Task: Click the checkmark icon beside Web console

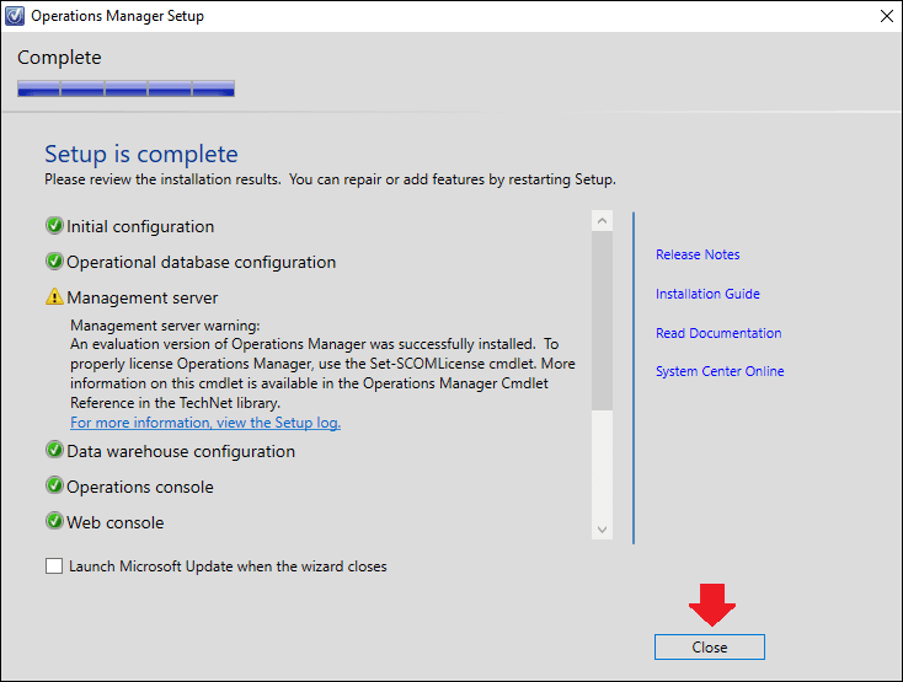Action: tap(53, 522)
